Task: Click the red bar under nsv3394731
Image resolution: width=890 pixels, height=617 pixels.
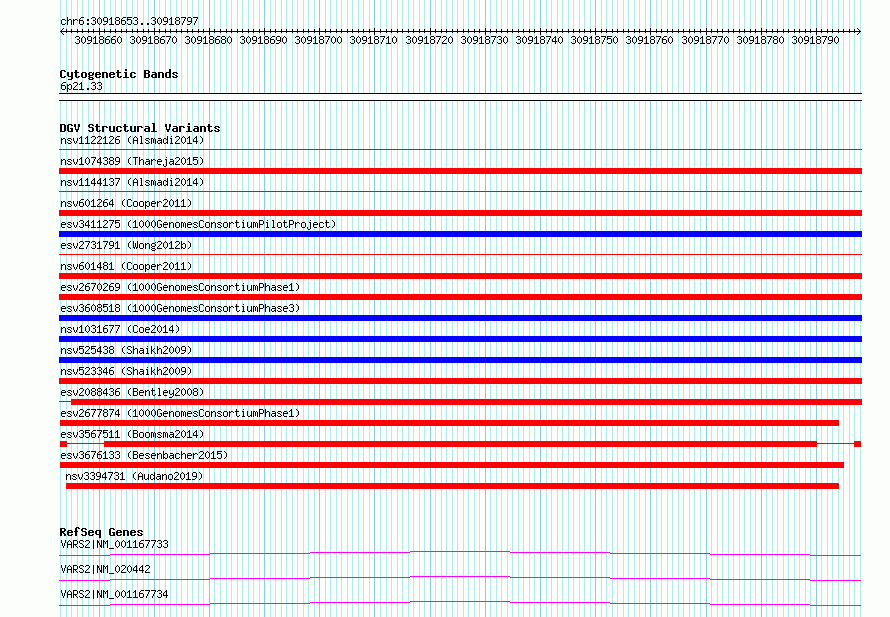Action: [452, 486]
